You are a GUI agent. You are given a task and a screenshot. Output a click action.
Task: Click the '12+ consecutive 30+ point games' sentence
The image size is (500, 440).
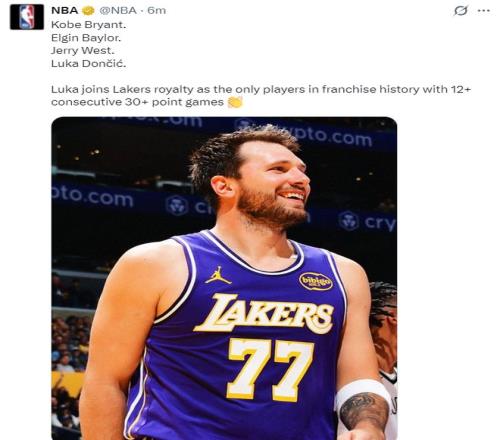[x=261, y=96]
